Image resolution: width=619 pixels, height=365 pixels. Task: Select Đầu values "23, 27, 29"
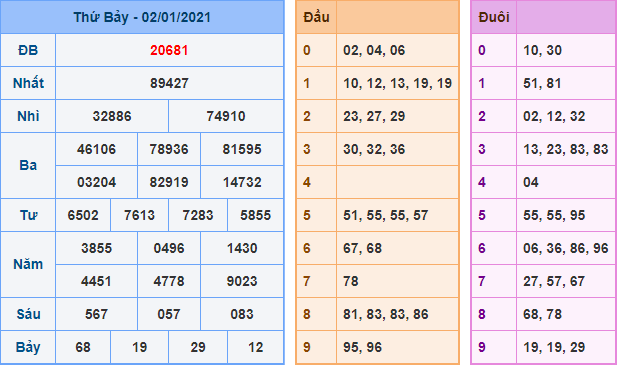click(x=374, y=116)
